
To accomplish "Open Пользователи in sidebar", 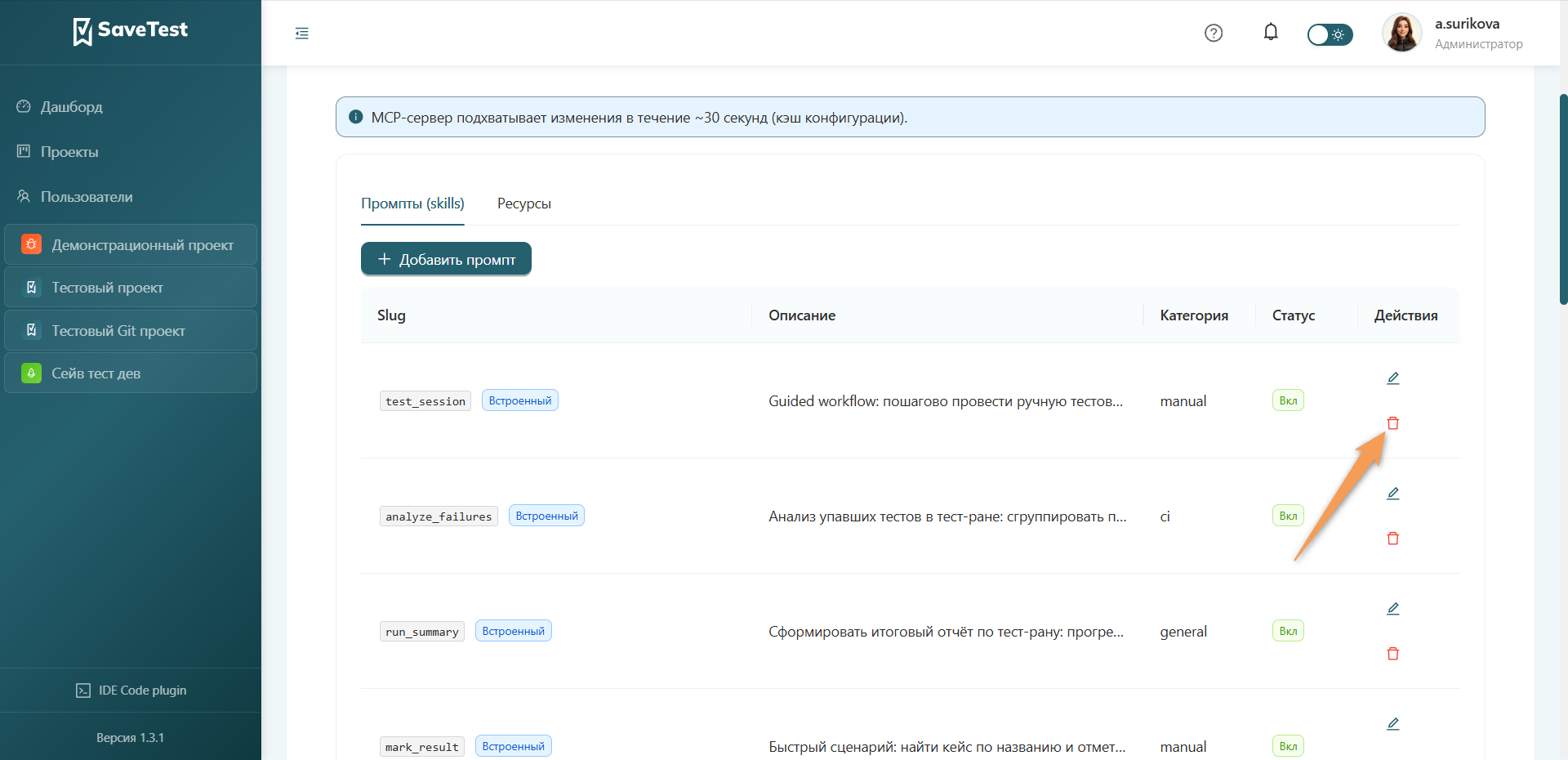I will tap(87, 197).
